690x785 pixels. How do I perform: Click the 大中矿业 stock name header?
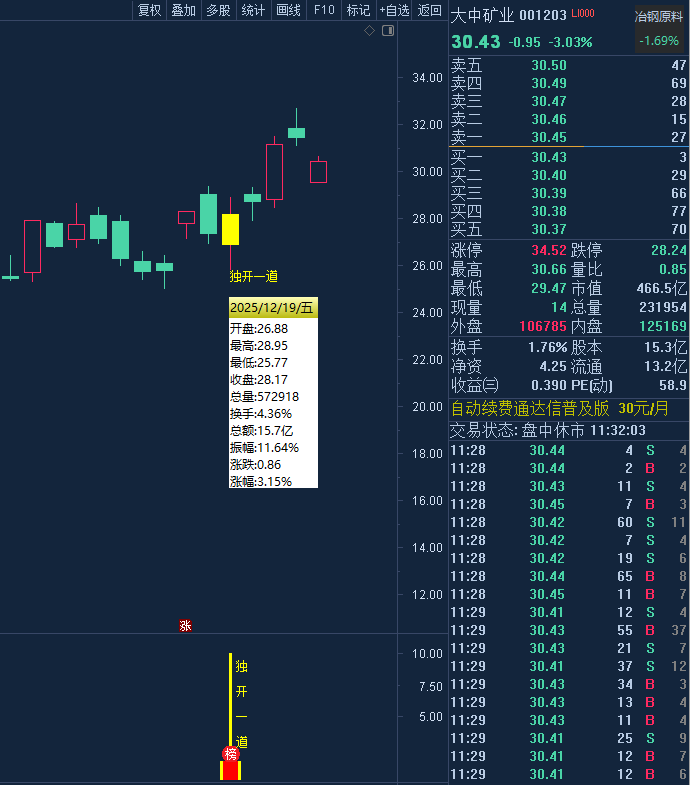(x=482, y=15)
